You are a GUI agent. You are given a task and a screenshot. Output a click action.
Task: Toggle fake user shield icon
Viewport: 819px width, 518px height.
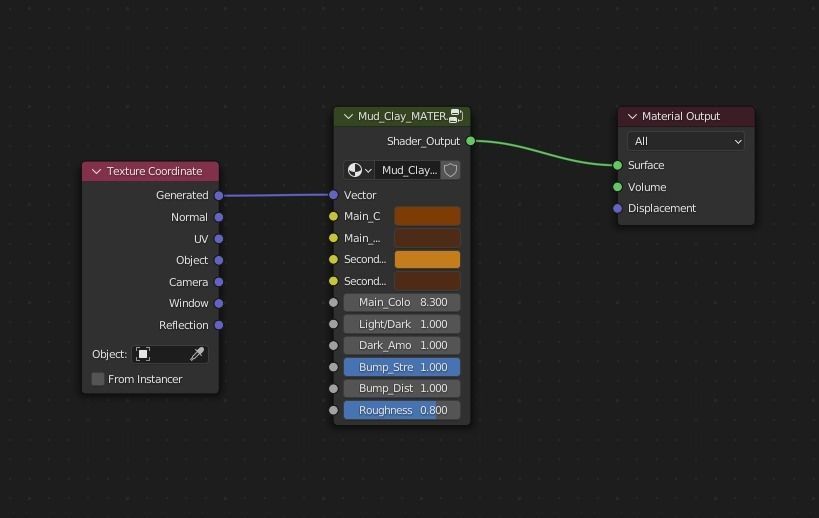[x=451, y=170]
